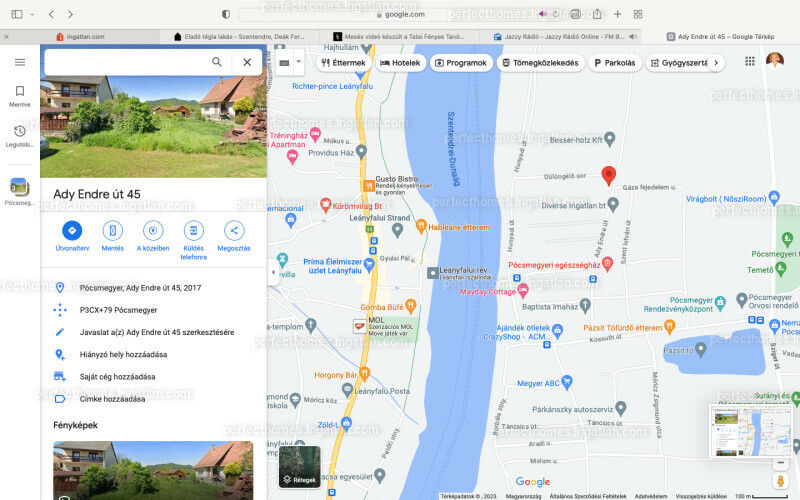
Task: Open the map type dropdown arrow
Action: click(x=298, y=62)
